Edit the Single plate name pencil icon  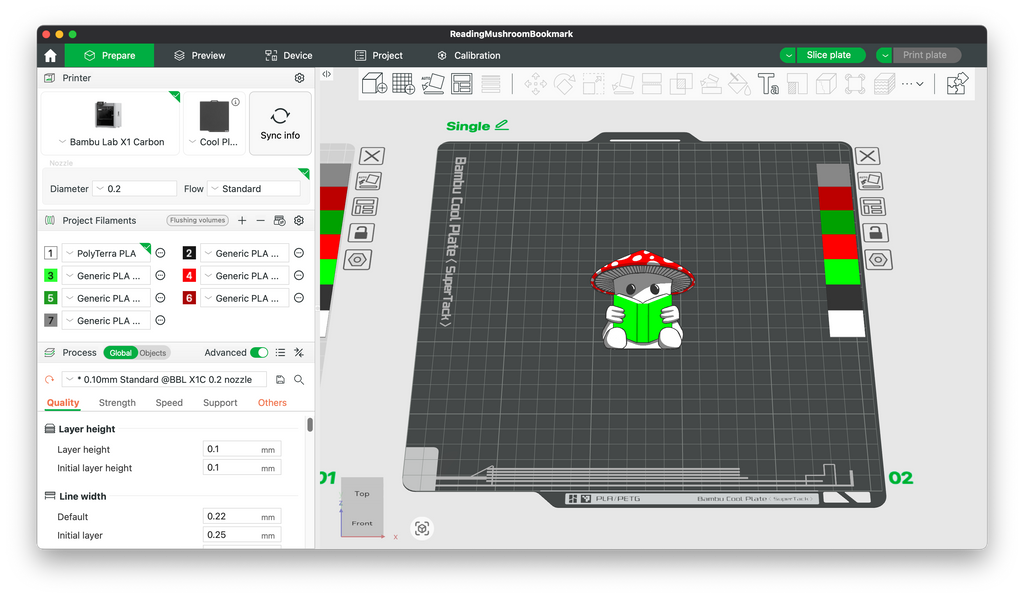502,125
